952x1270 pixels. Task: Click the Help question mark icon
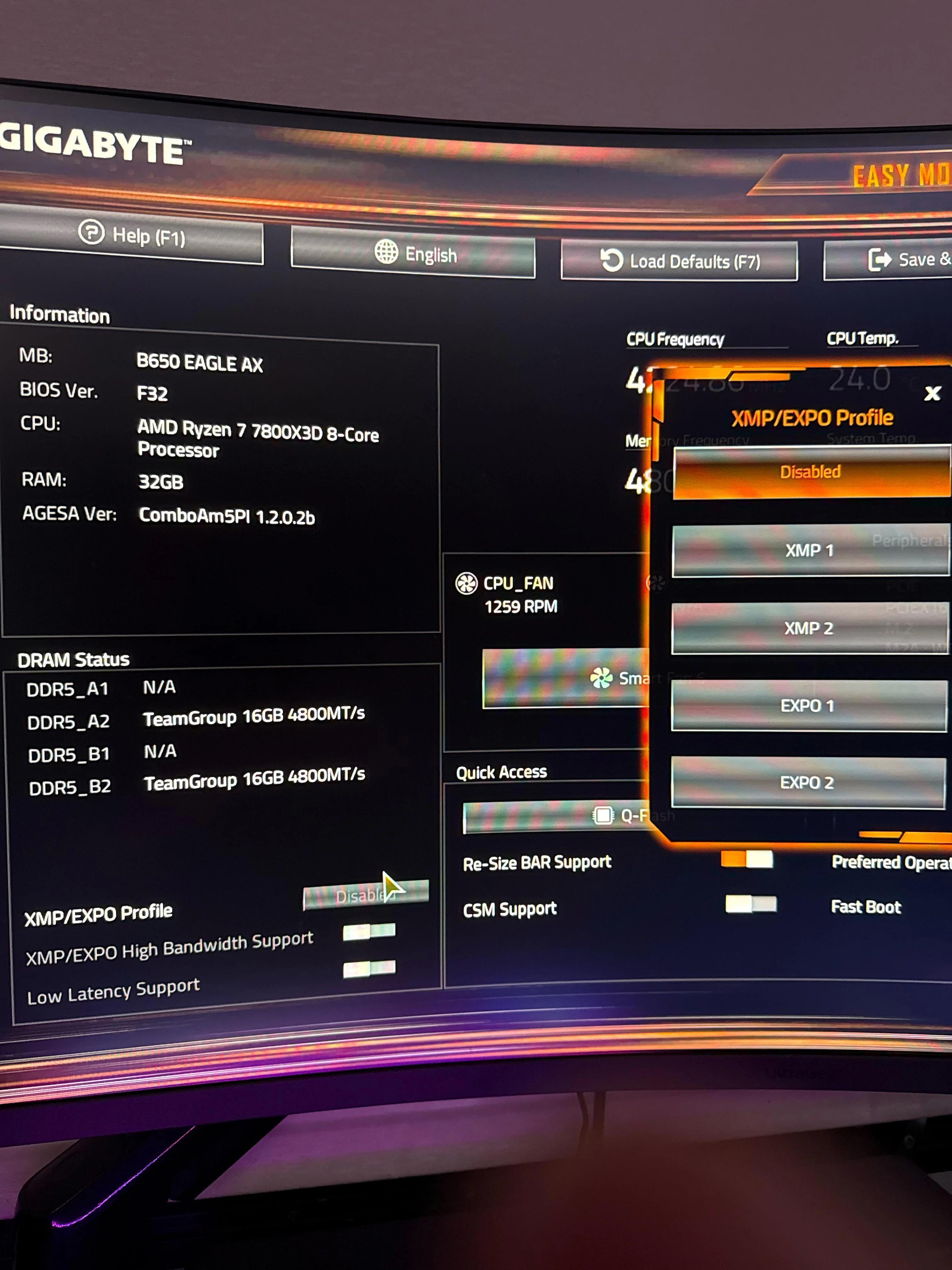91,232
